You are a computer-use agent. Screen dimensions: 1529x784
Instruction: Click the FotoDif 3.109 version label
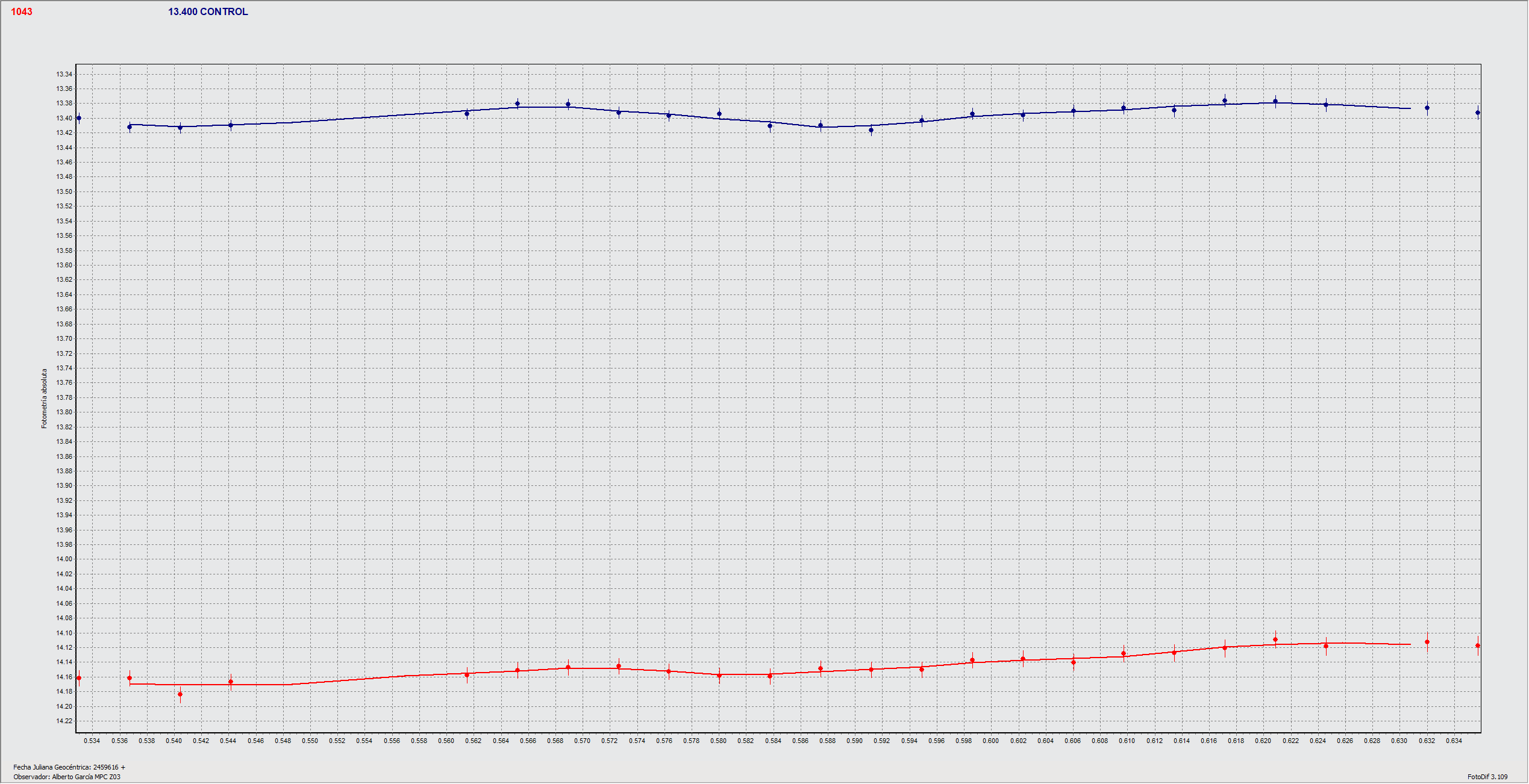tap(1487, 777)
